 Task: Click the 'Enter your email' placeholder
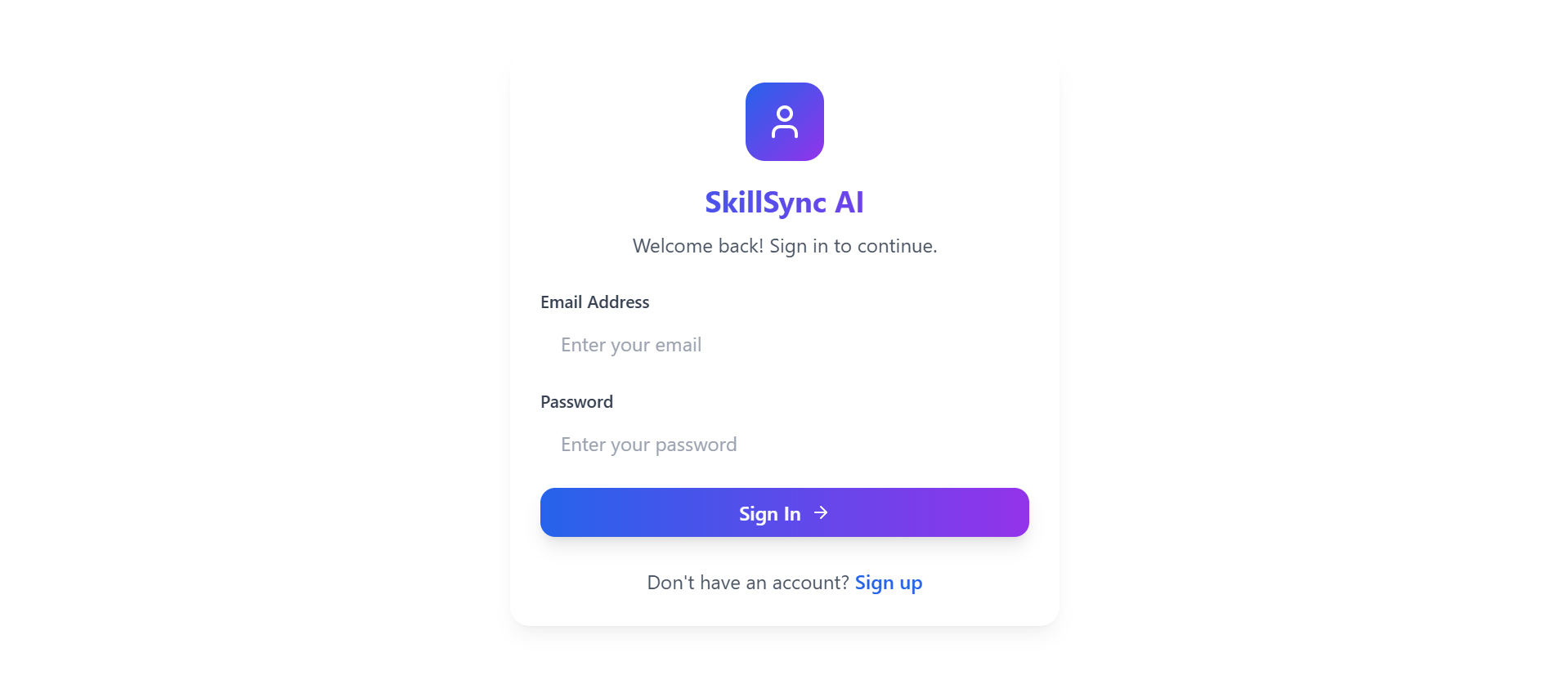point(630,345)
